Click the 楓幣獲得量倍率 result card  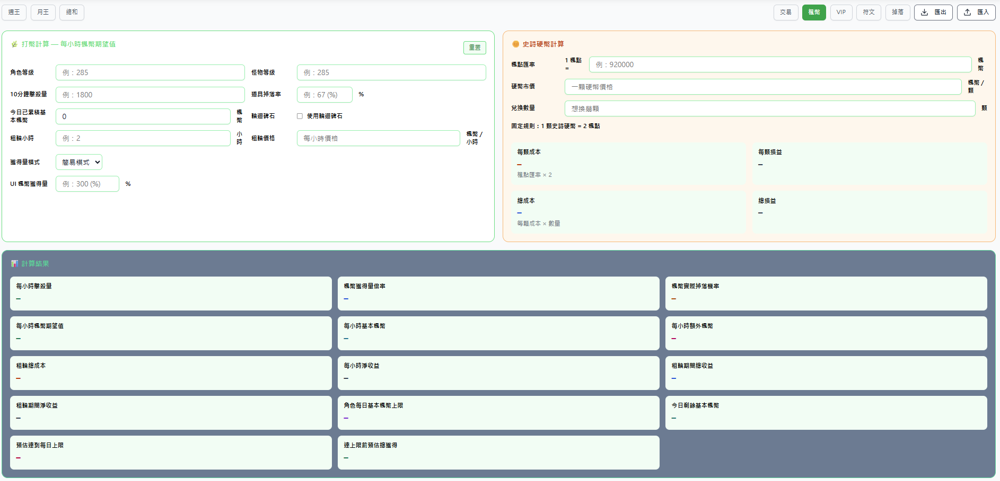coord(499,293)
